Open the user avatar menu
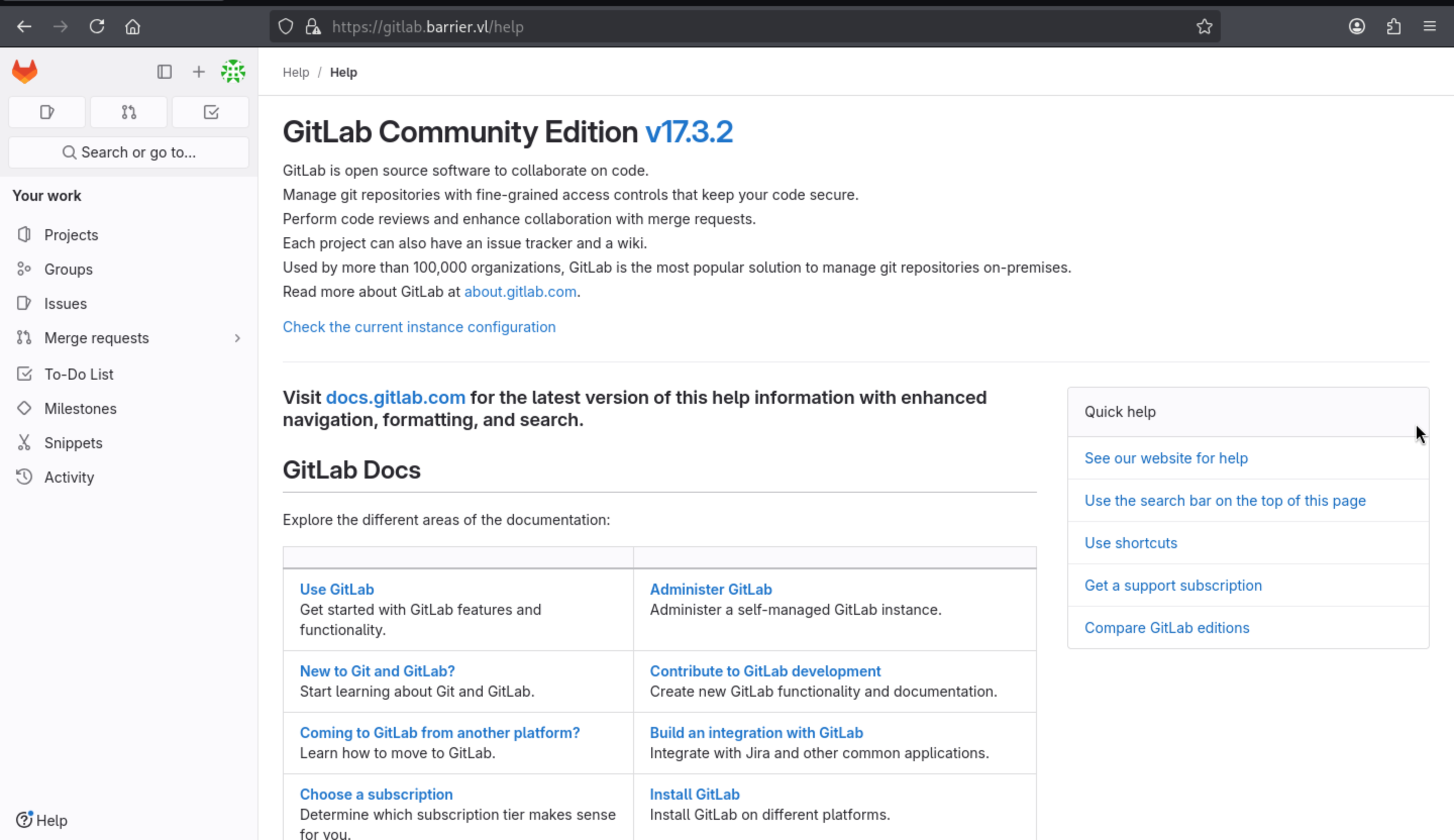Image resolution: width=1454 pixels, height=840 pixels. pyautogui.click(x=233, y=72)
